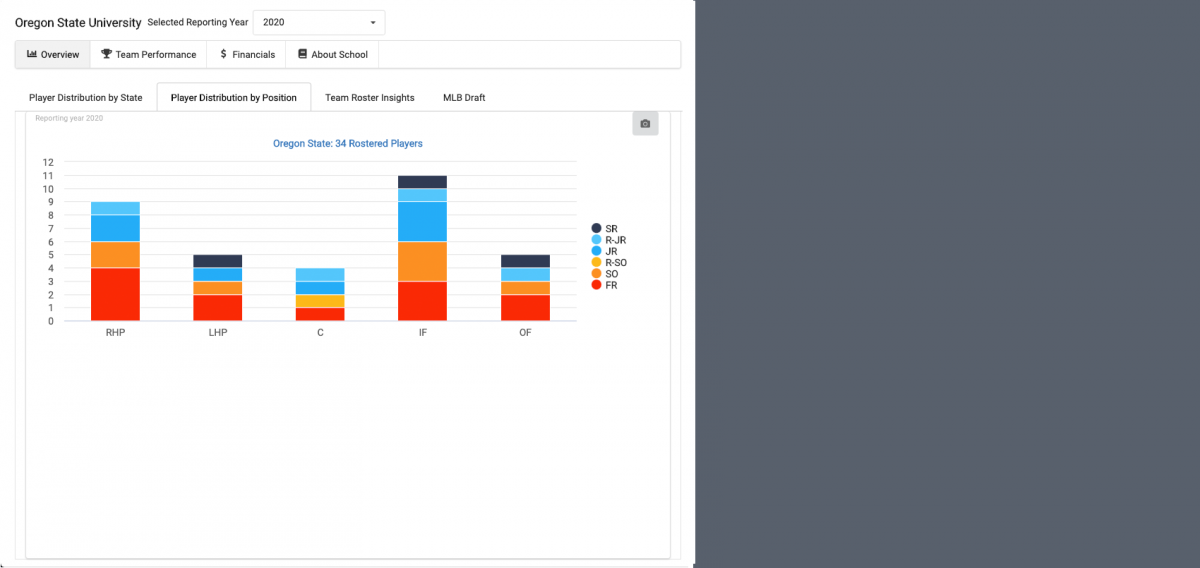Image resolution: width=1200 pixels, height=568 pixels.
Task: Click the blue JR segment of IF bar
Action: pos(423,221)
